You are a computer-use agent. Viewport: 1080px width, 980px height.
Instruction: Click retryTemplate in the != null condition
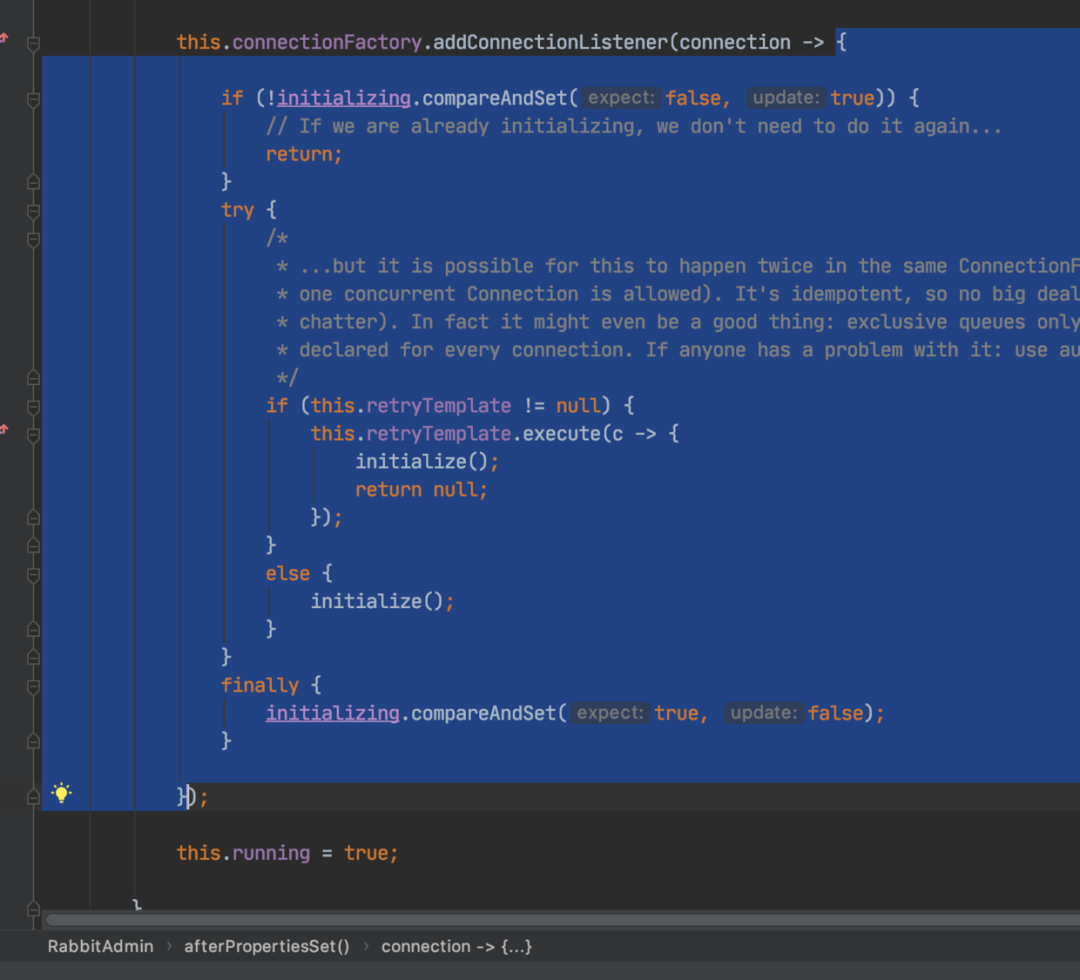[x=438, y=406]
